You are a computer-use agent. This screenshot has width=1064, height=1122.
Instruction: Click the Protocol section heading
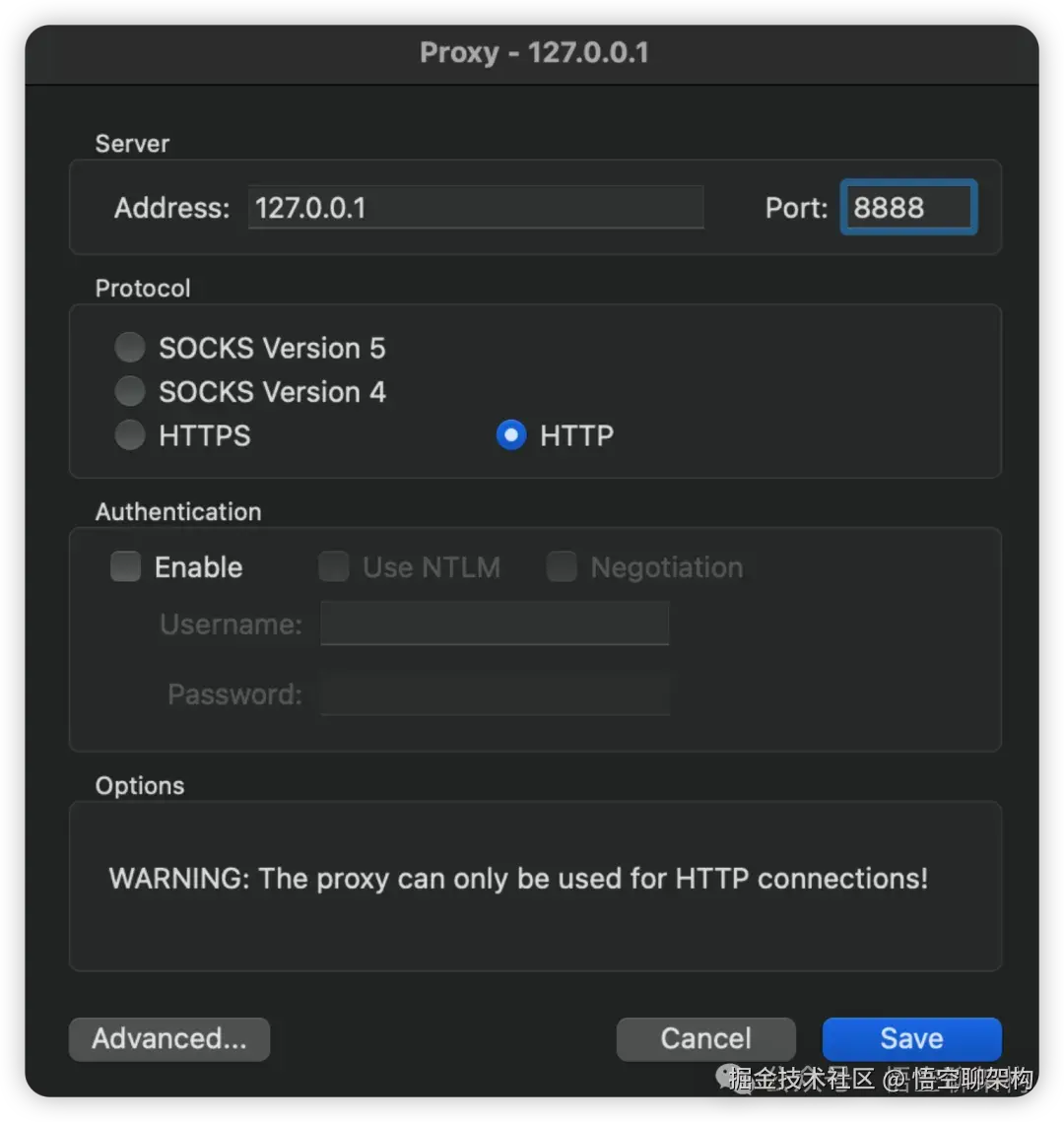tap(143, 289)
